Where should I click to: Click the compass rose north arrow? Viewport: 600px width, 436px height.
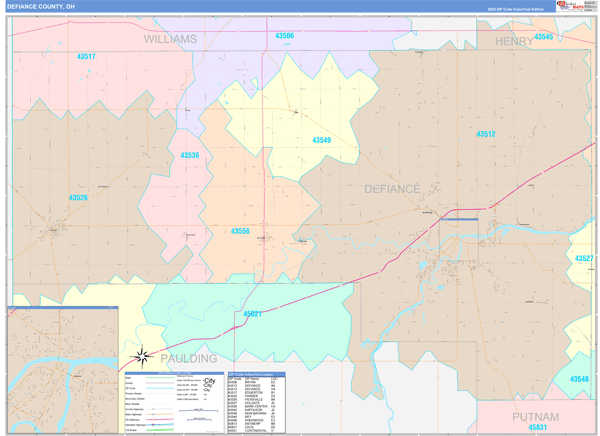click(142, 357)
